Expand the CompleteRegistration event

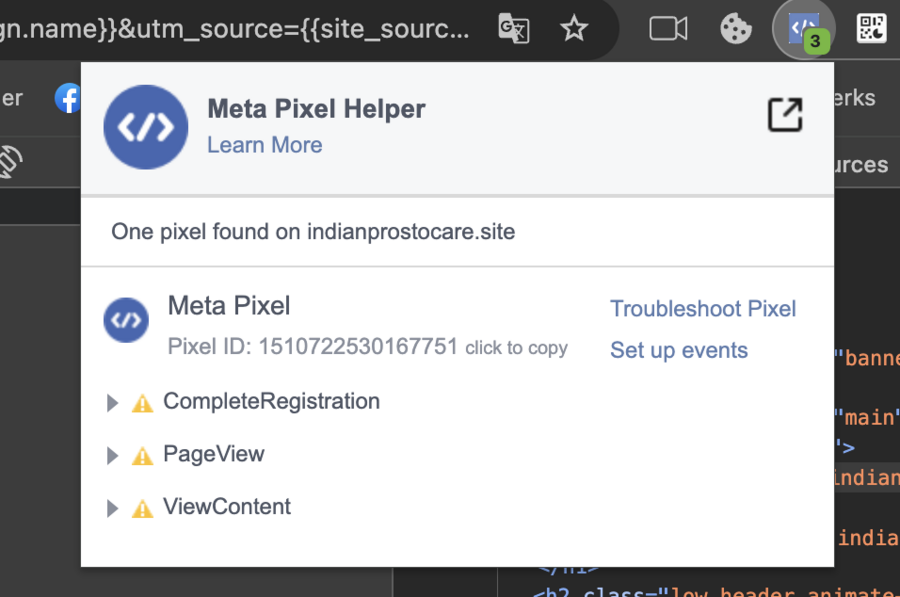click(x=113, y=403)
